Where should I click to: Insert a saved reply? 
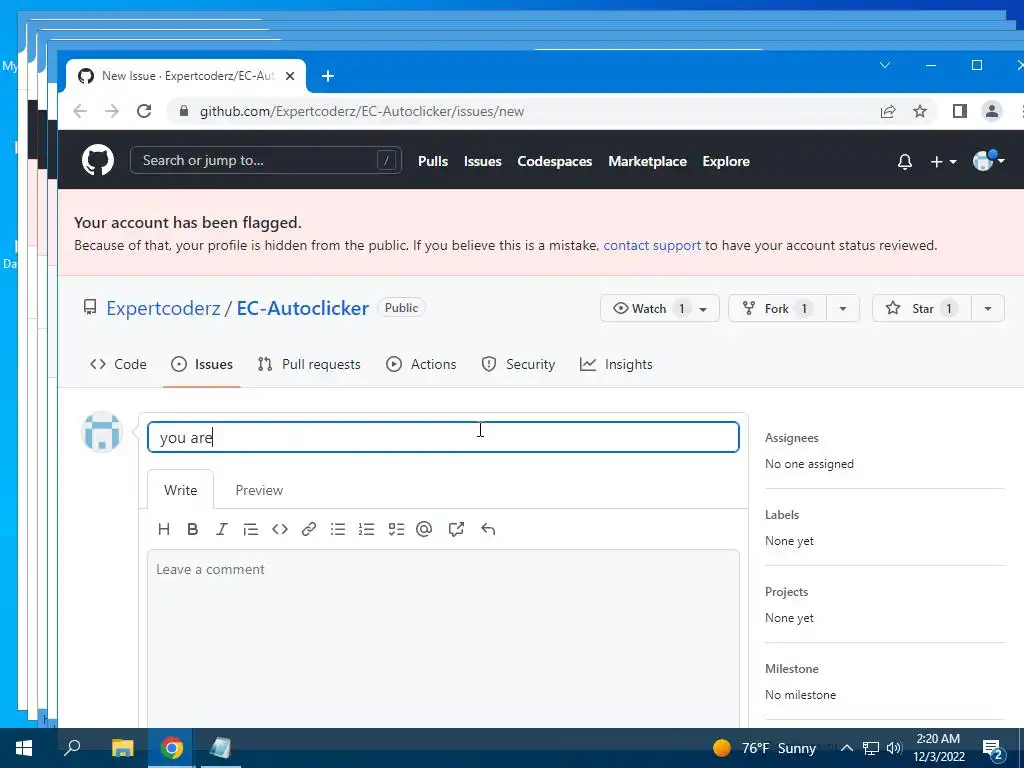coord(488,529)
